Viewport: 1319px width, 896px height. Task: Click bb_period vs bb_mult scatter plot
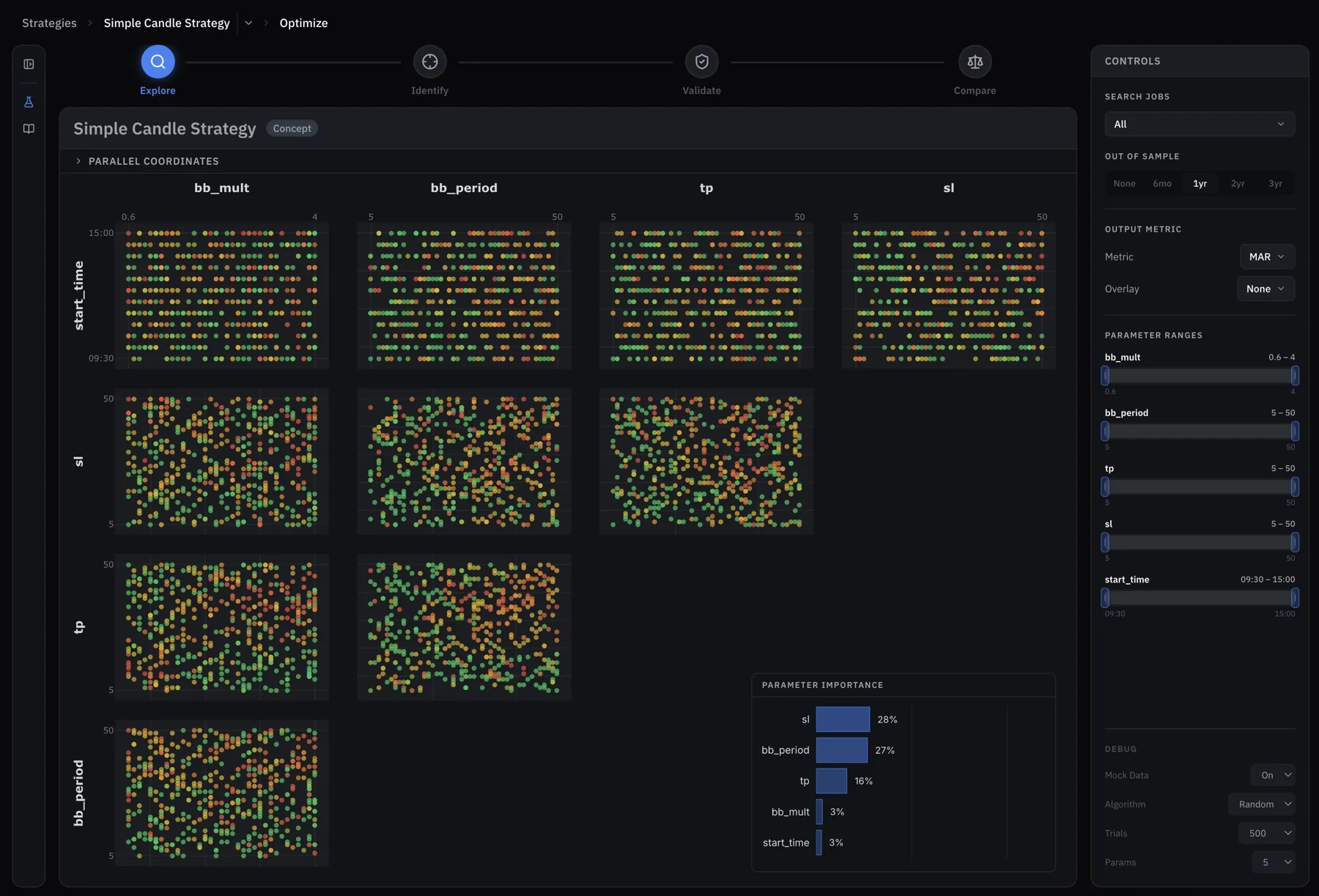pos(222,793)
